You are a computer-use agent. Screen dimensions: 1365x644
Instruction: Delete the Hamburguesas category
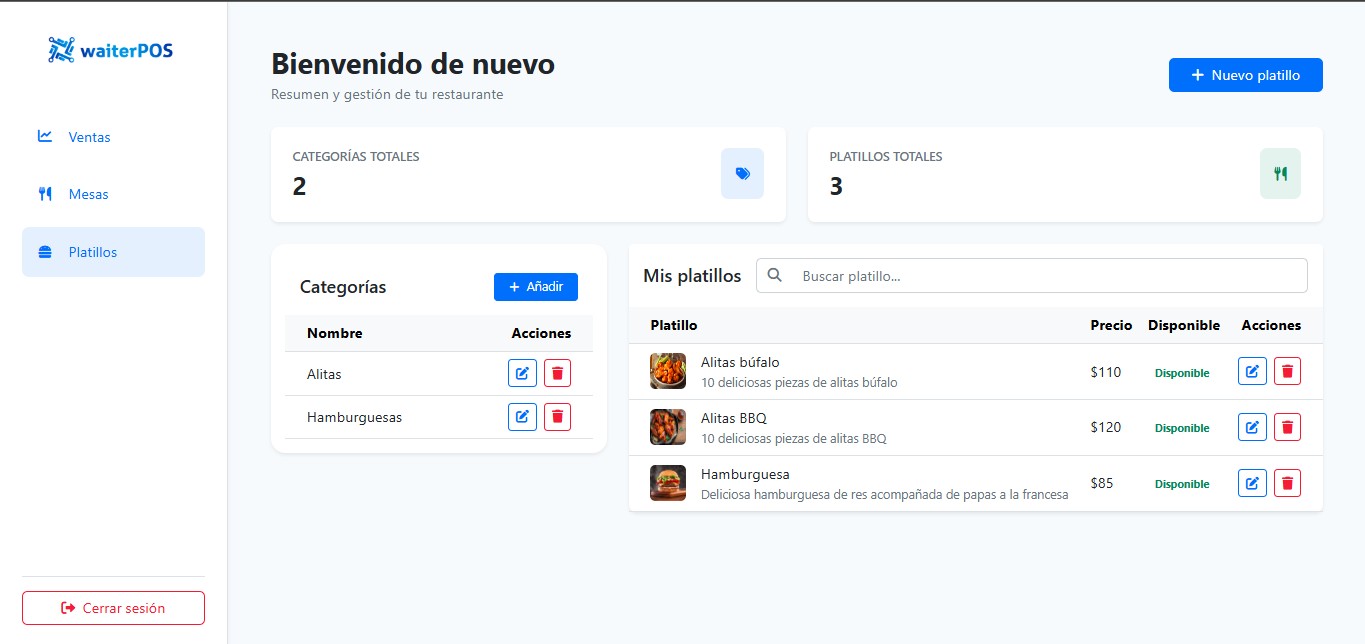[557, 417]
